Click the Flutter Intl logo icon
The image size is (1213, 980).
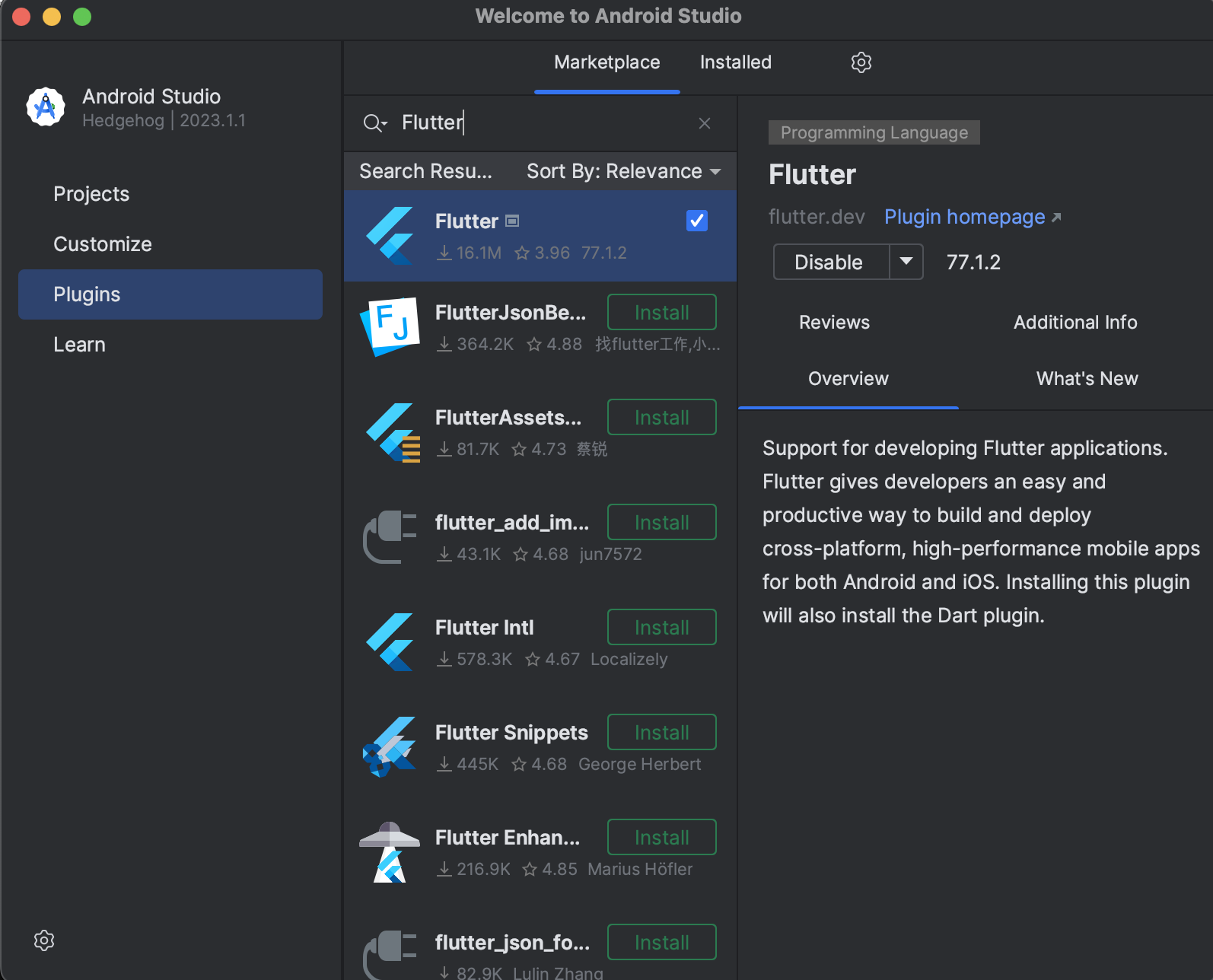pos(391,642)
